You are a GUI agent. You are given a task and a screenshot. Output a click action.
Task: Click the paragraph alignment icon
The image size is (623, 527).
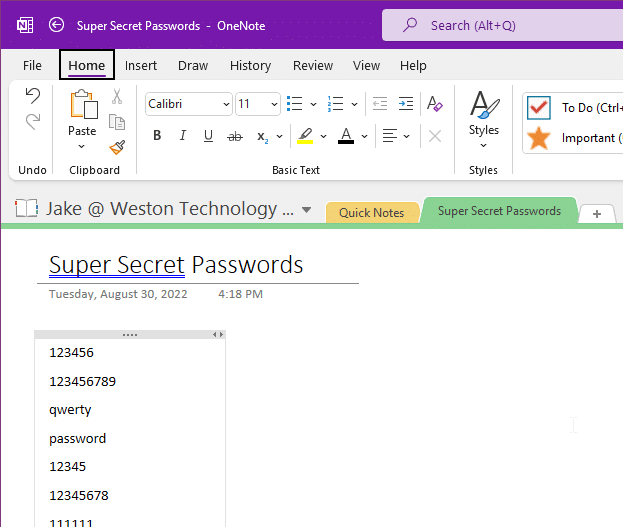pyautogui.click(x=390, y=136)
